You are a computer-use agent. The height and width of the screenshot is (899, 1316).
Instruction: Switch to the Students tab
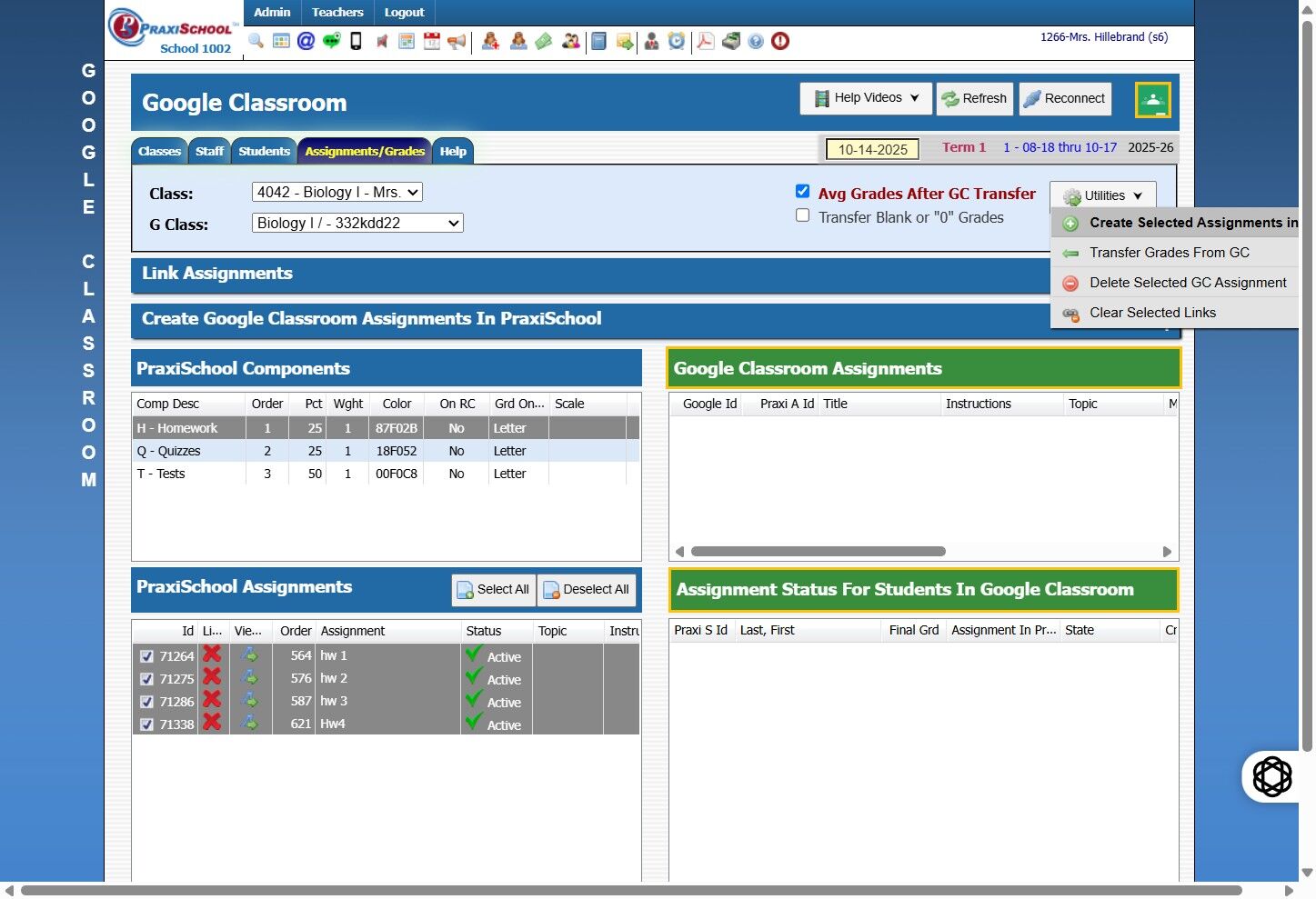tap(265, 151)
